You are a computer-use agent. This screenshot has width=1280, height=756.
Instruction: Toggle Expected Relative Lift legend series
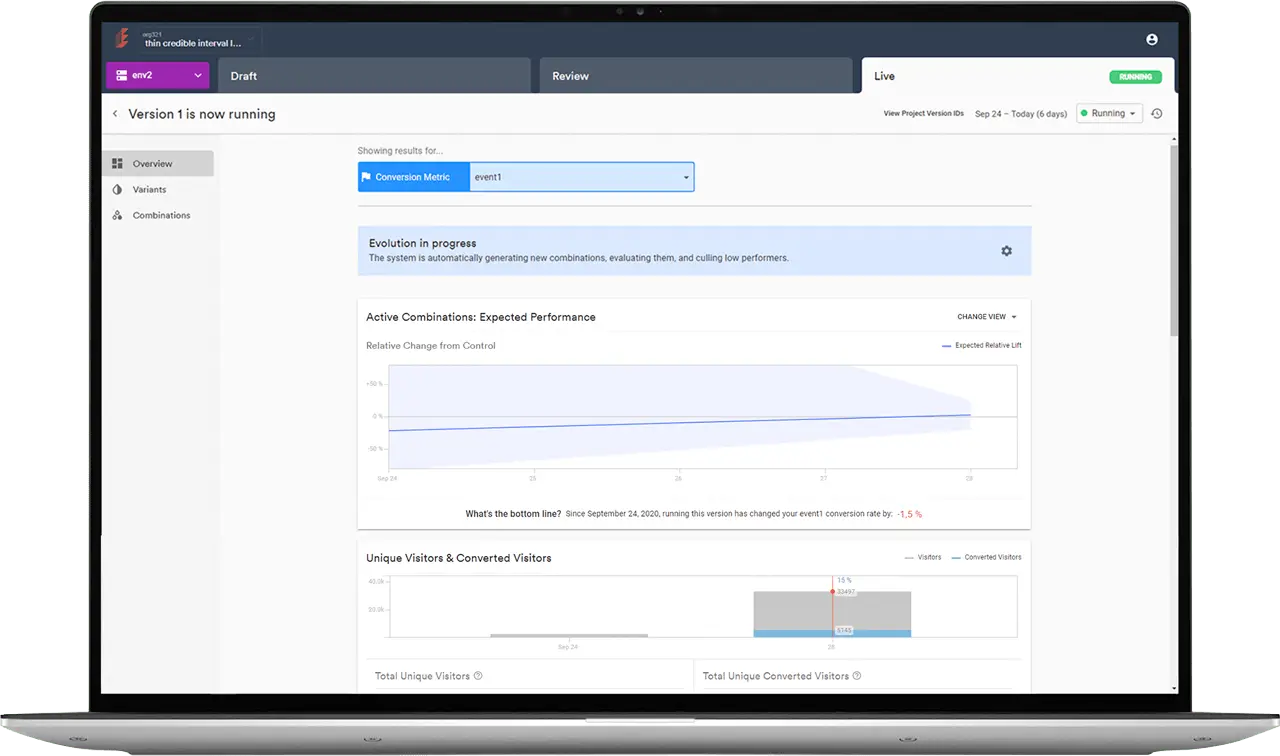tap(981, 346)
